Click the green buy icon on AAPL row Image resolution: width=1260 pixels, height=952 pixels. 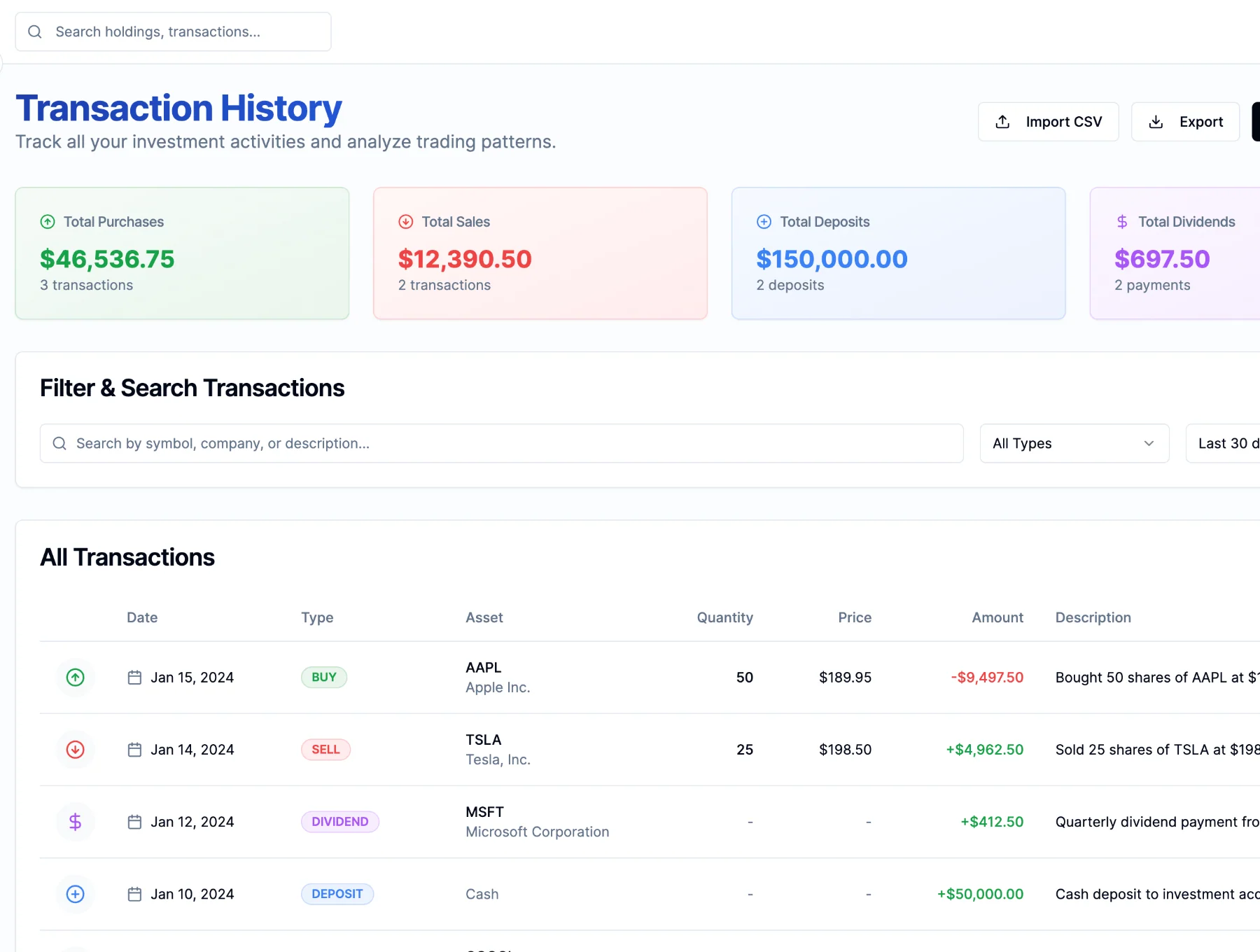76,677
